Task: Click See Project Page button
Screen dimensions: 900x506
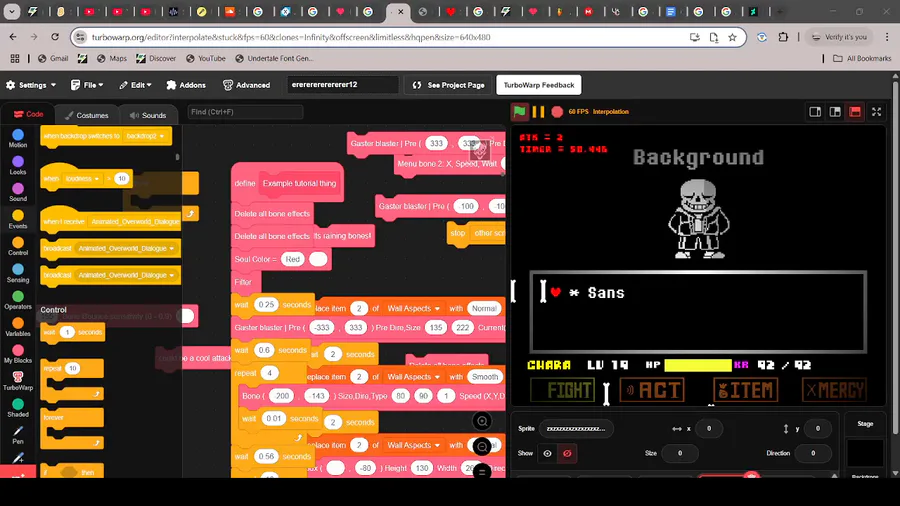Action: 448,85
